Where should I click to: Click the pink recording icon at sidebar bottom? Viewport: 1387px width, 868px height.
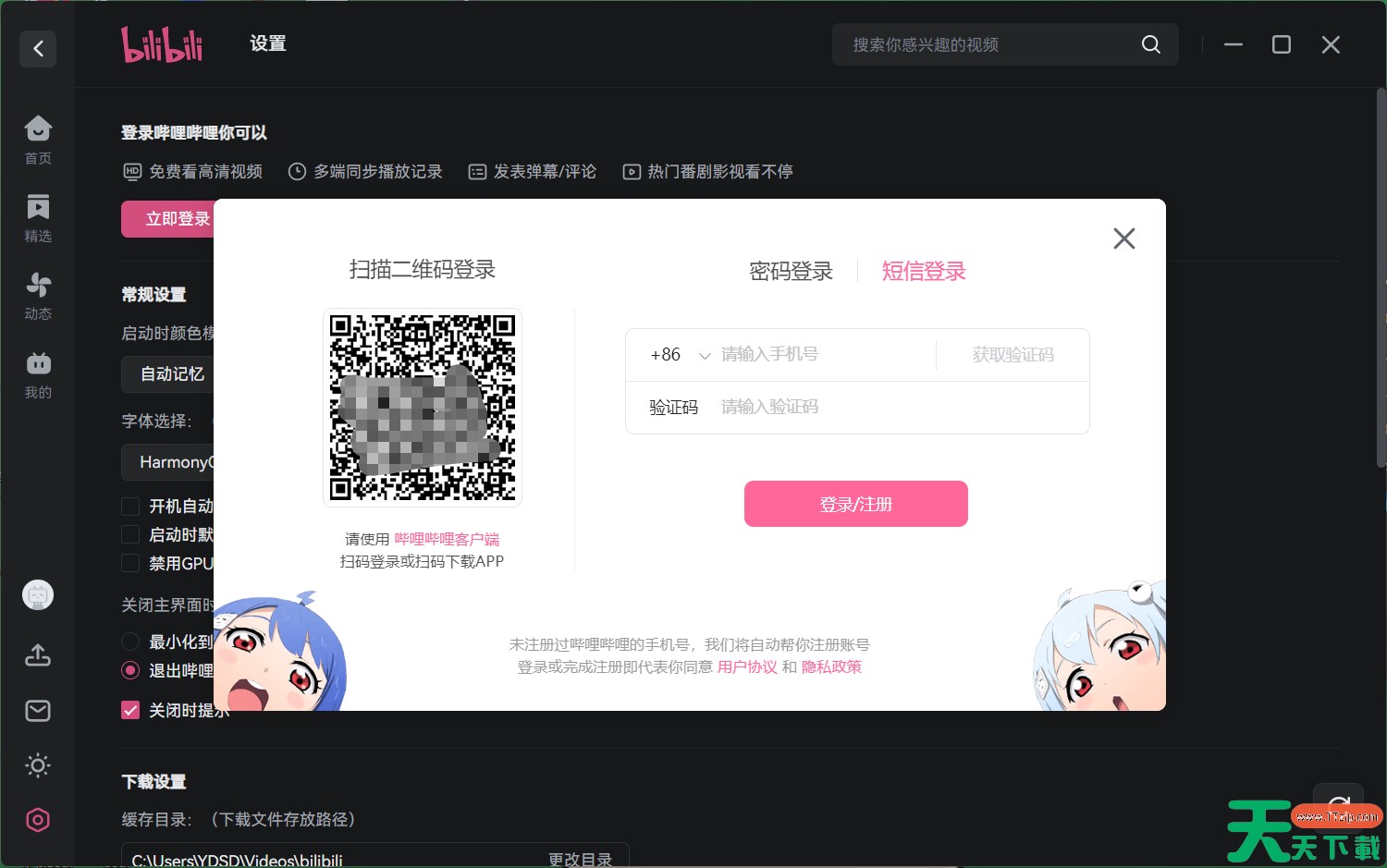[x=37, y=819]
